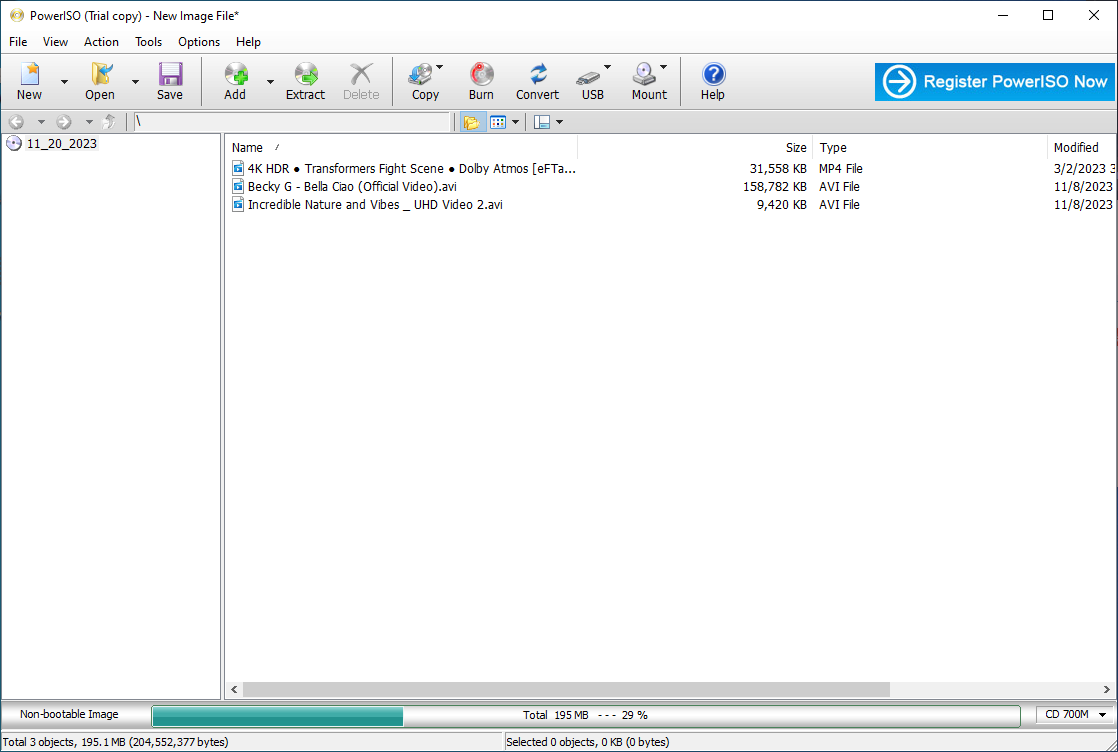Click the Register PowerISO Now banner
The width and height of the screenshot is (1118, 752).
(x=994, y=82)
